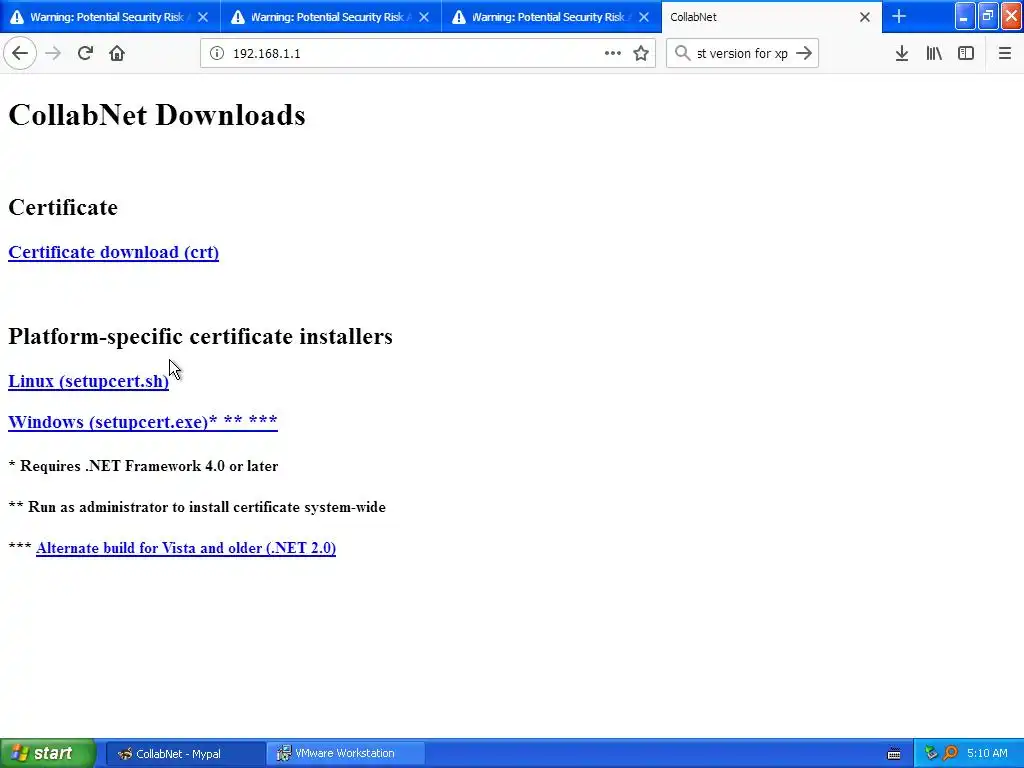This screenshot has width=1024, height=768.
Task: Click the orange magnifier tray icon
Action: [950, 754]
